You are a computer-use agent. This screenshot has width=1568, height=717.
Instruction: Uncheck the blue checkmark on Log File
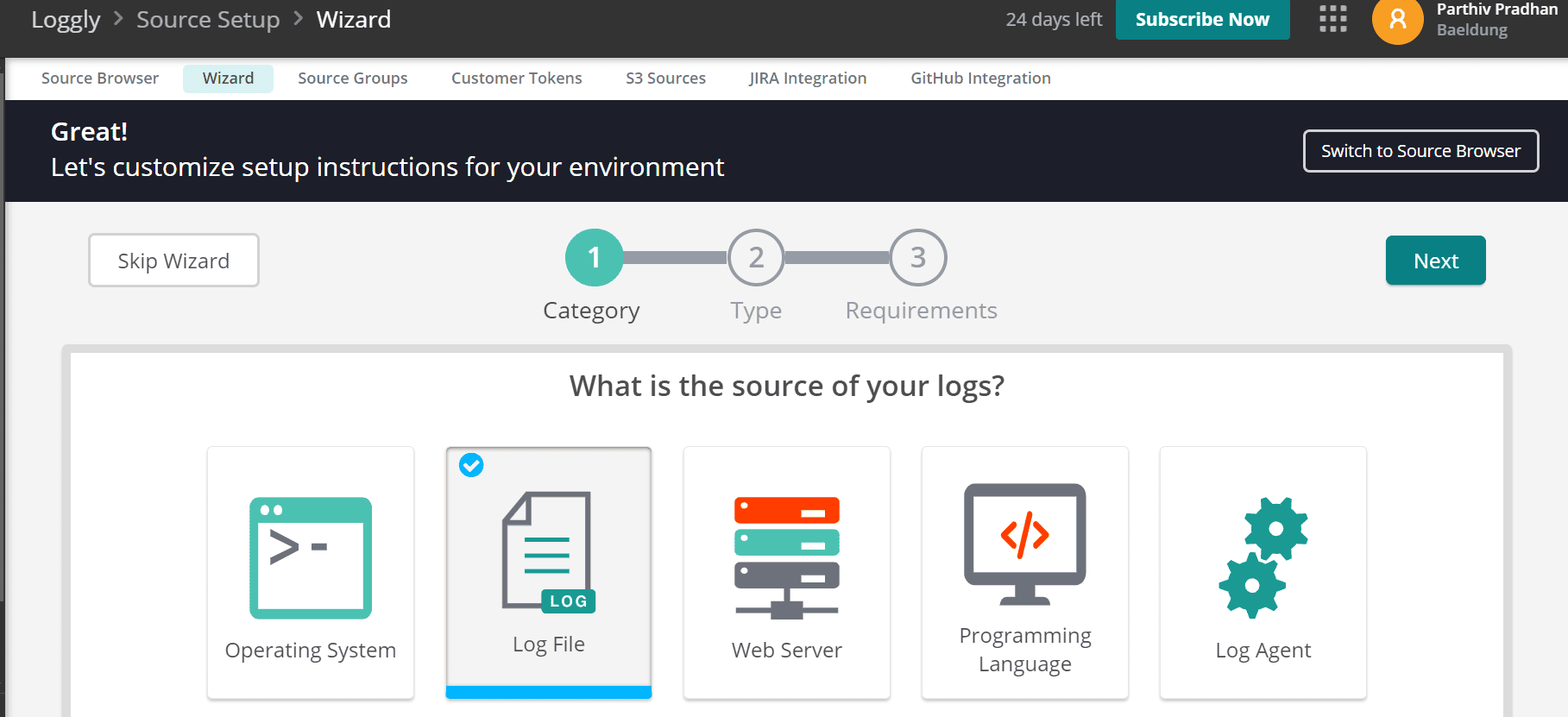click(x=471, y=465)
